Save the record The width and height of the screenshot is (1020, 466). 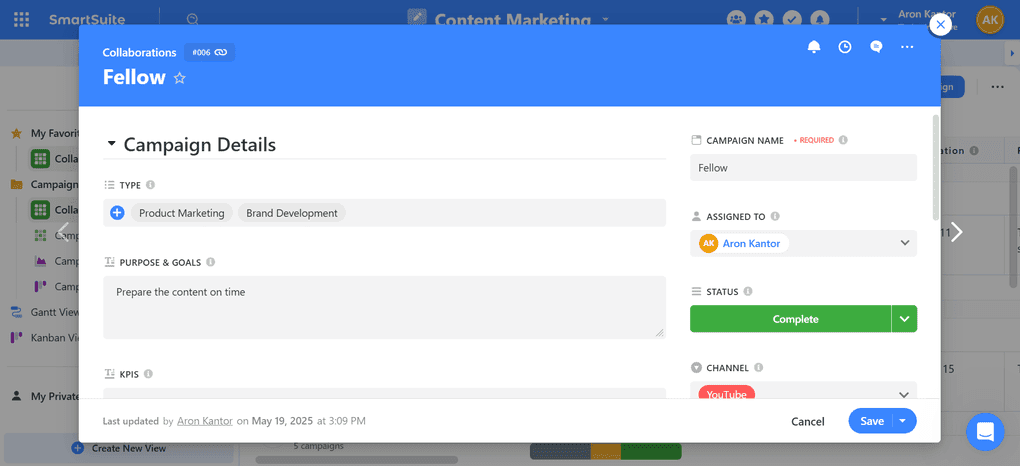click(x=872, y=421)
